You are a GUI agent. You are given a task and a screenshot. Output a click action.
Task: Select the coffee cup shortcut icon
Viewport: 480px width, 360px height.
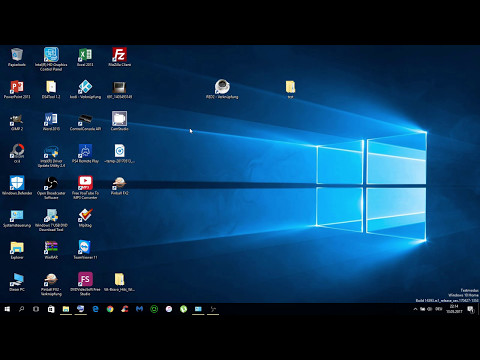(222, 89)
